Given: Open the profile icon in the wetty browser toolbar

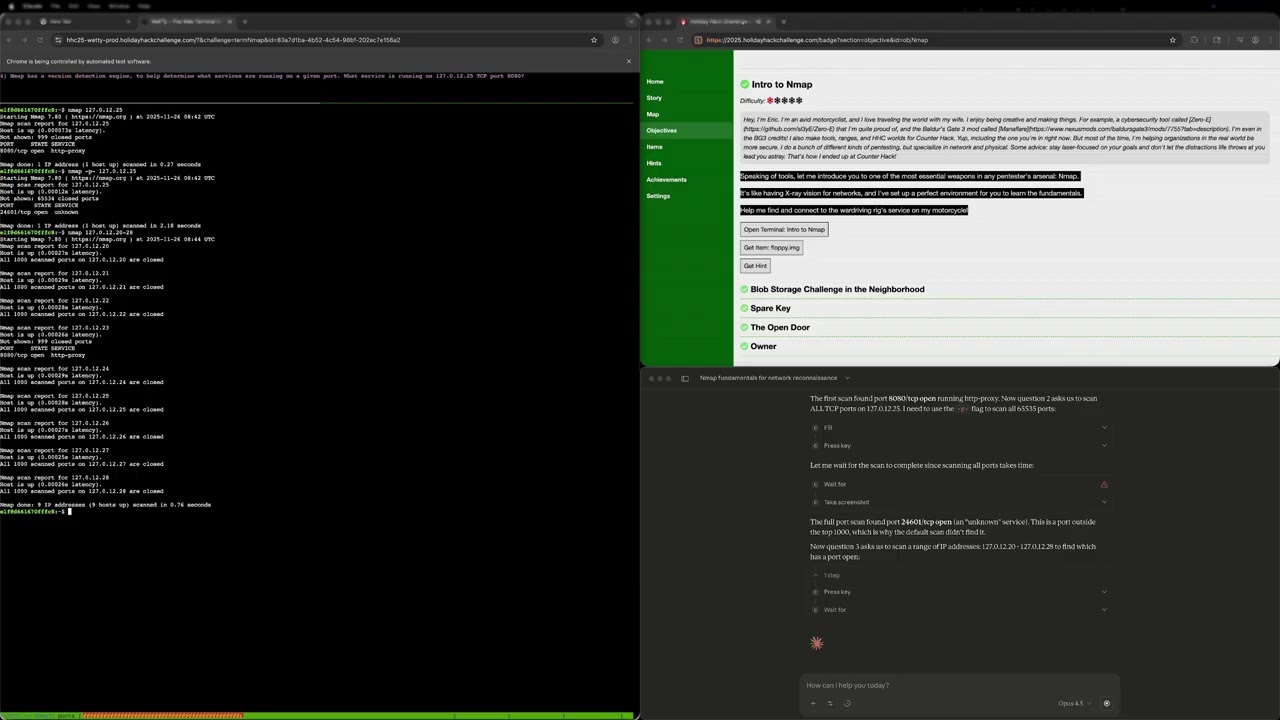Looking at the screenshot, I should pyautogui.click(x=615, y=40).
